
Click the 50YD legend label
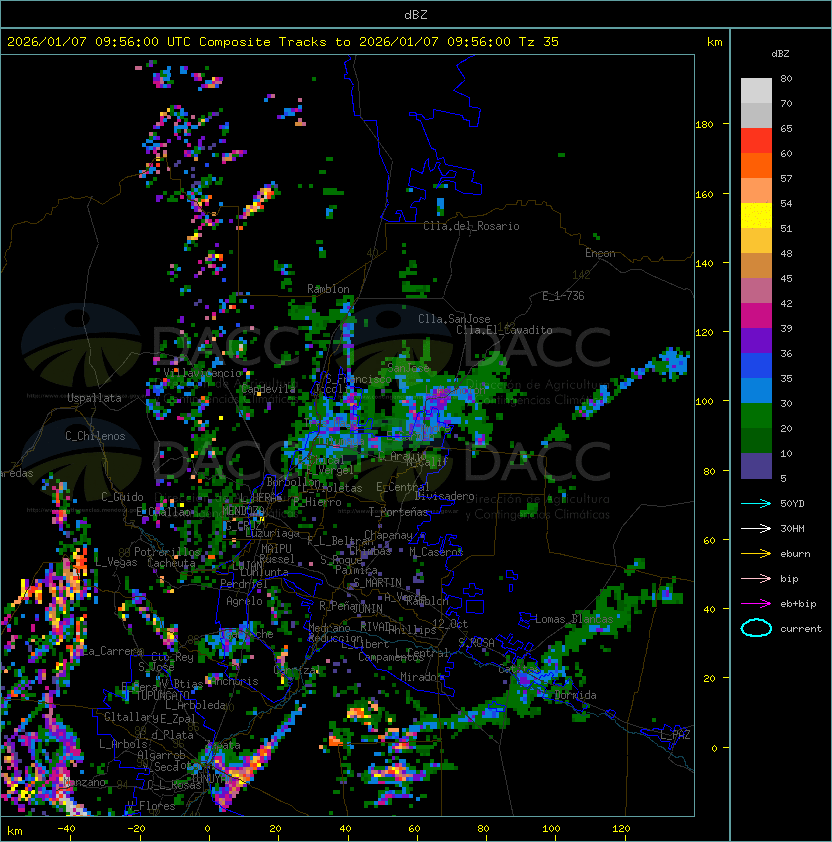click(792, 504)
